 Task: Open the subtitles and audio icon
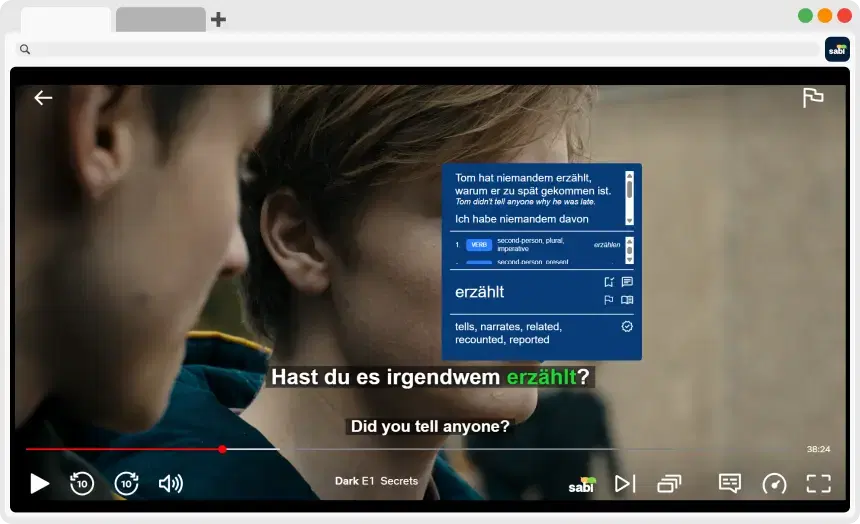729,483
